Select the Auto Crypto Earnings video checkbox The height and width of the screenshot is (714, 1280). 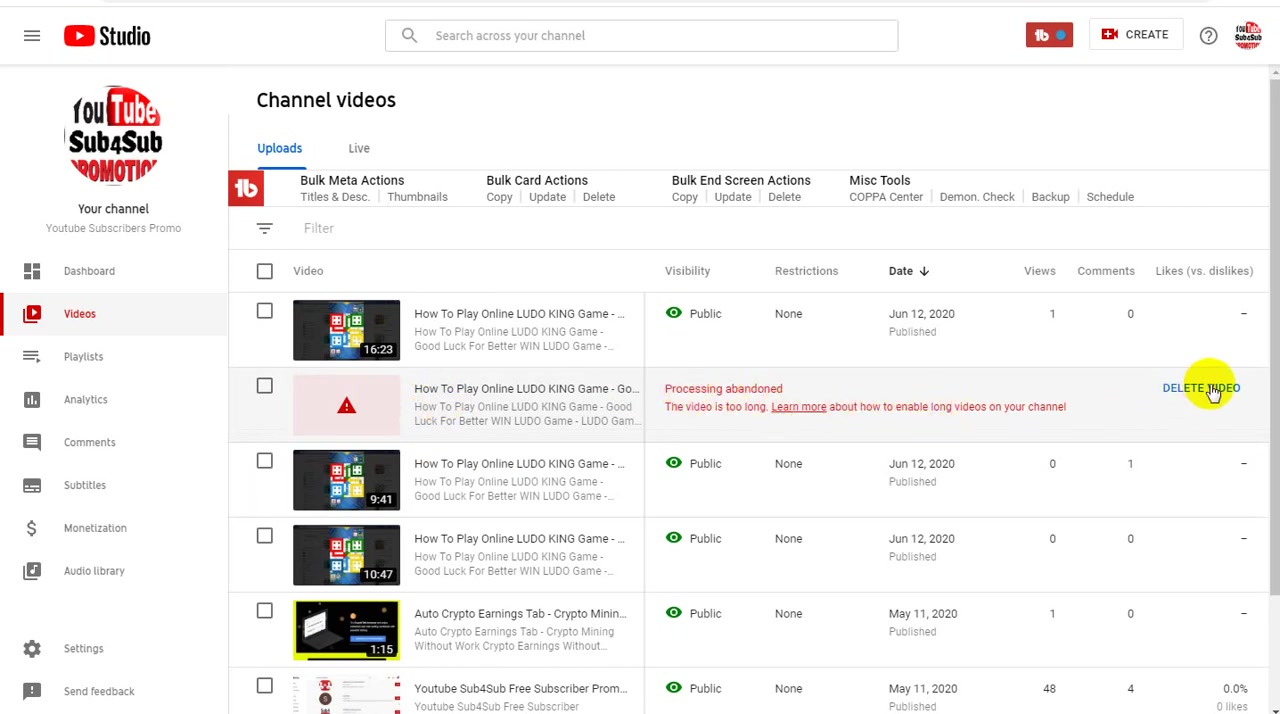(264, 611)
